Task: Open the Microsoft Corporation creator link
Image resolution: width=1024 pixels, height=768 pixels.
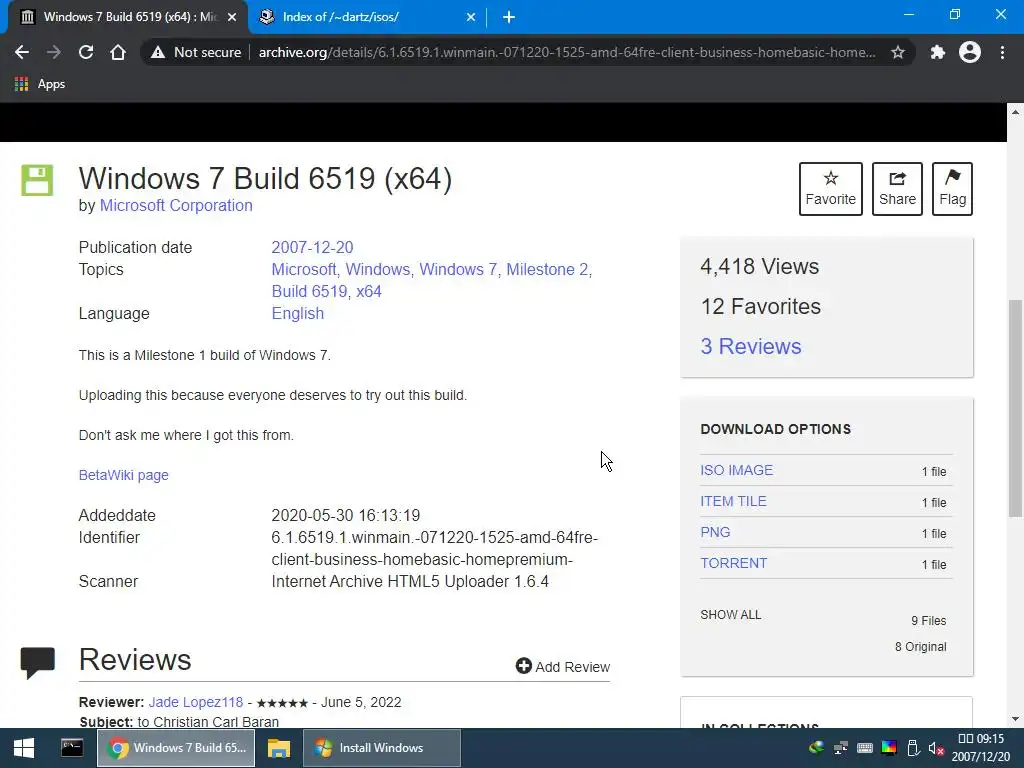Action: click(x=176, y=205)
